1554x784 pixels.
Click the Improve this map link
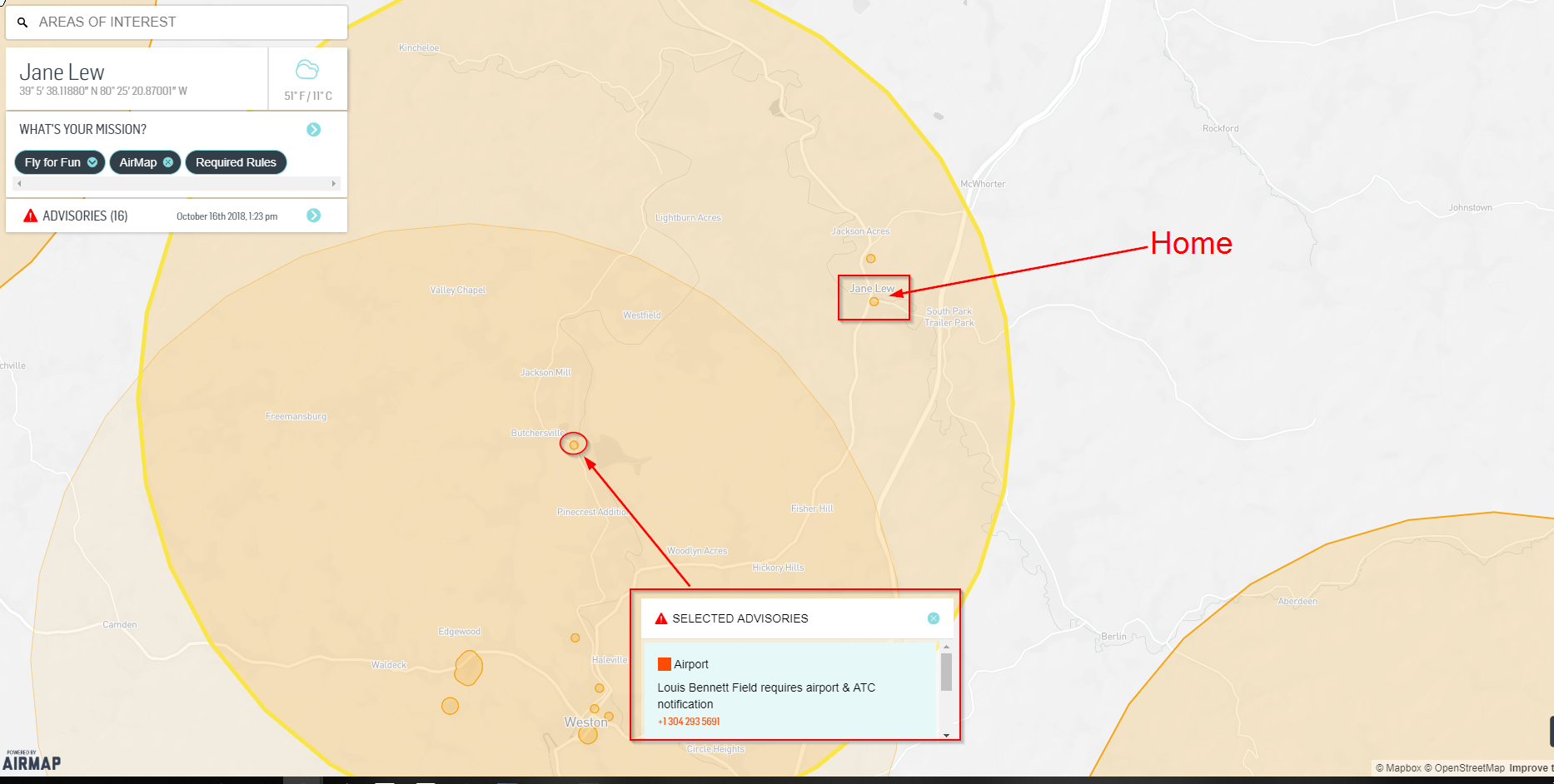pos(1531,768)
